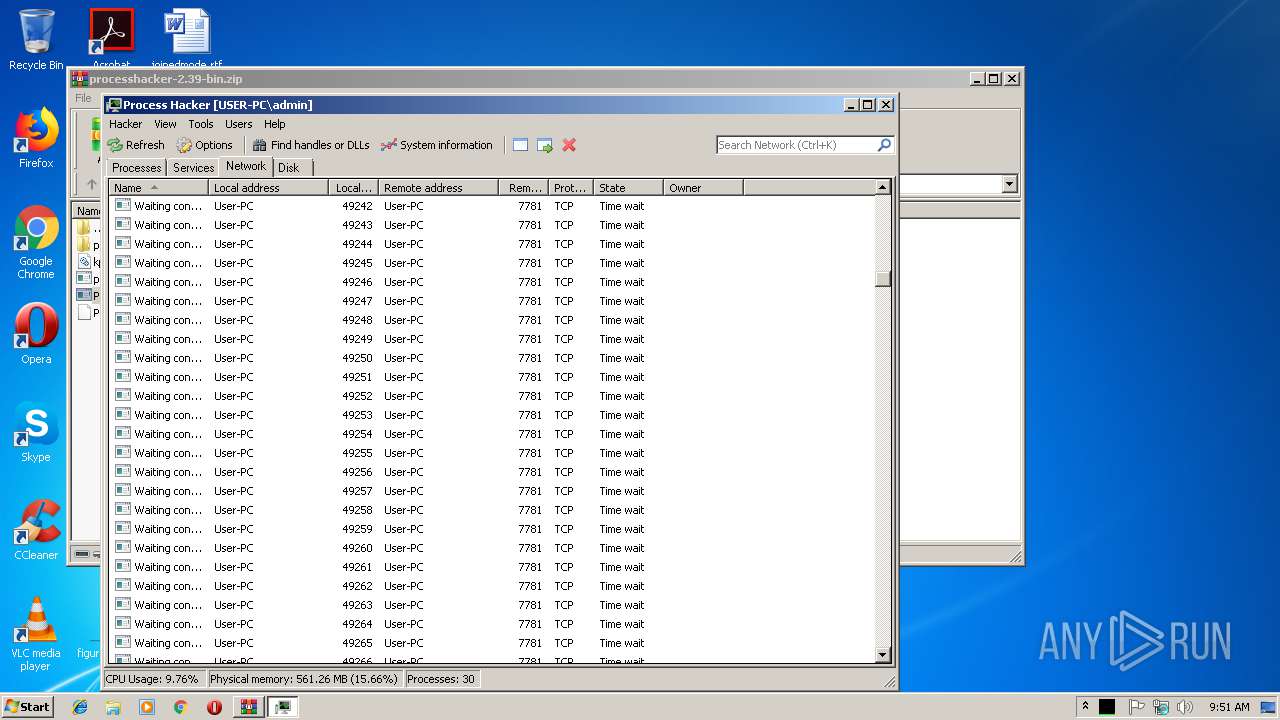The image size is (1280, 720).
Task: Click the icon of the row with port 49250
Action: (x=123, y=357)
